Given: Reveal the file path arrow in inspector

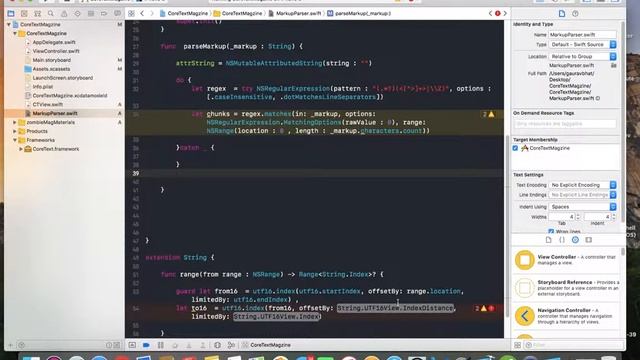Looking at the screenshot, I should tap(598, 98).
